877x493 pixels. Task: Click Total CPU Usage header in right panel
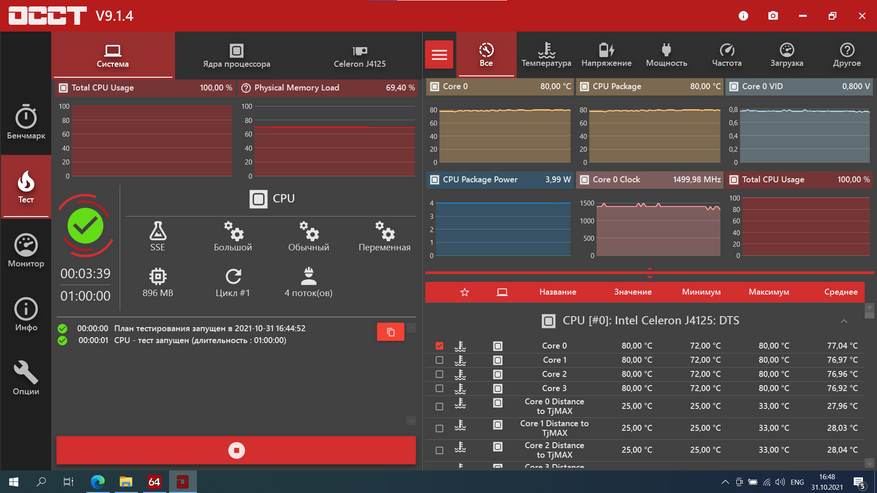coord(799,180)
